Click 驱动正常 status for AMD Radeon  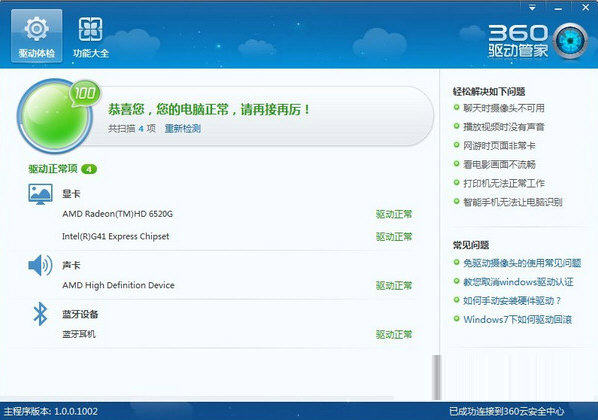coord(394,214)
